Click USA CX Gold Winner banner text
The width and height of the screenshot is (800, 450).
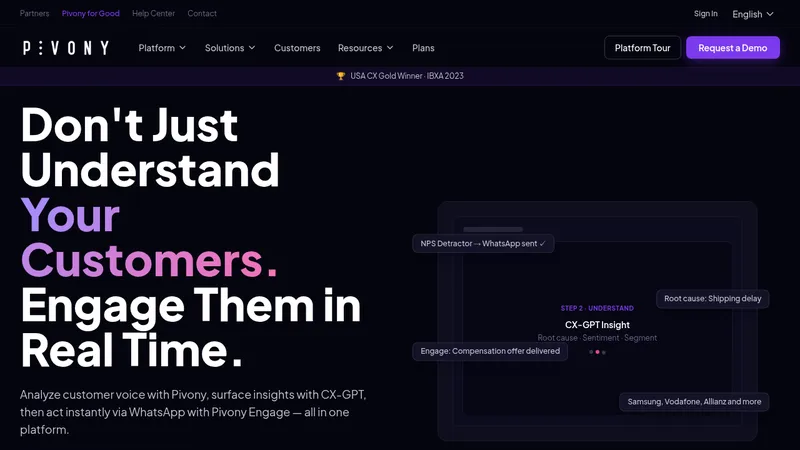click(407, 76)
